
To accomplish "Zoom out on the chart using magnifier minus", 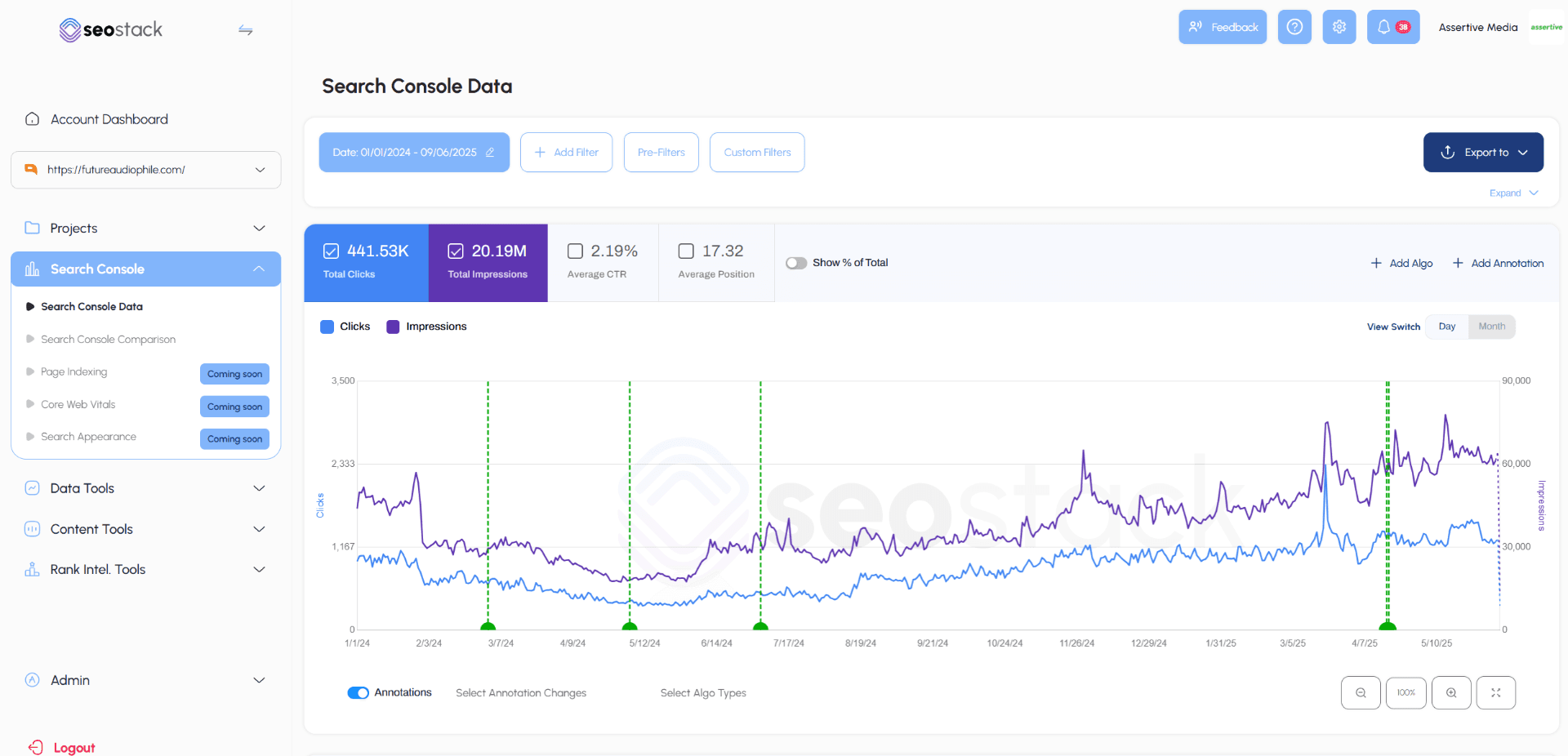I will point(1361,692).
